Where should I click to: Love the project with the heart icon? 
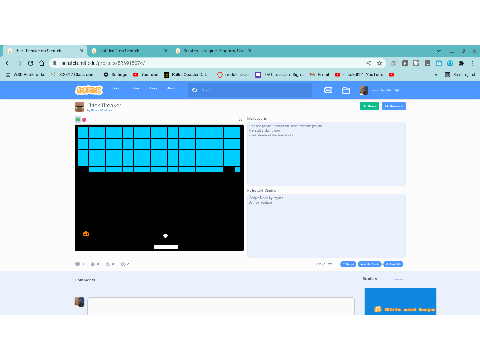[77, 264]
